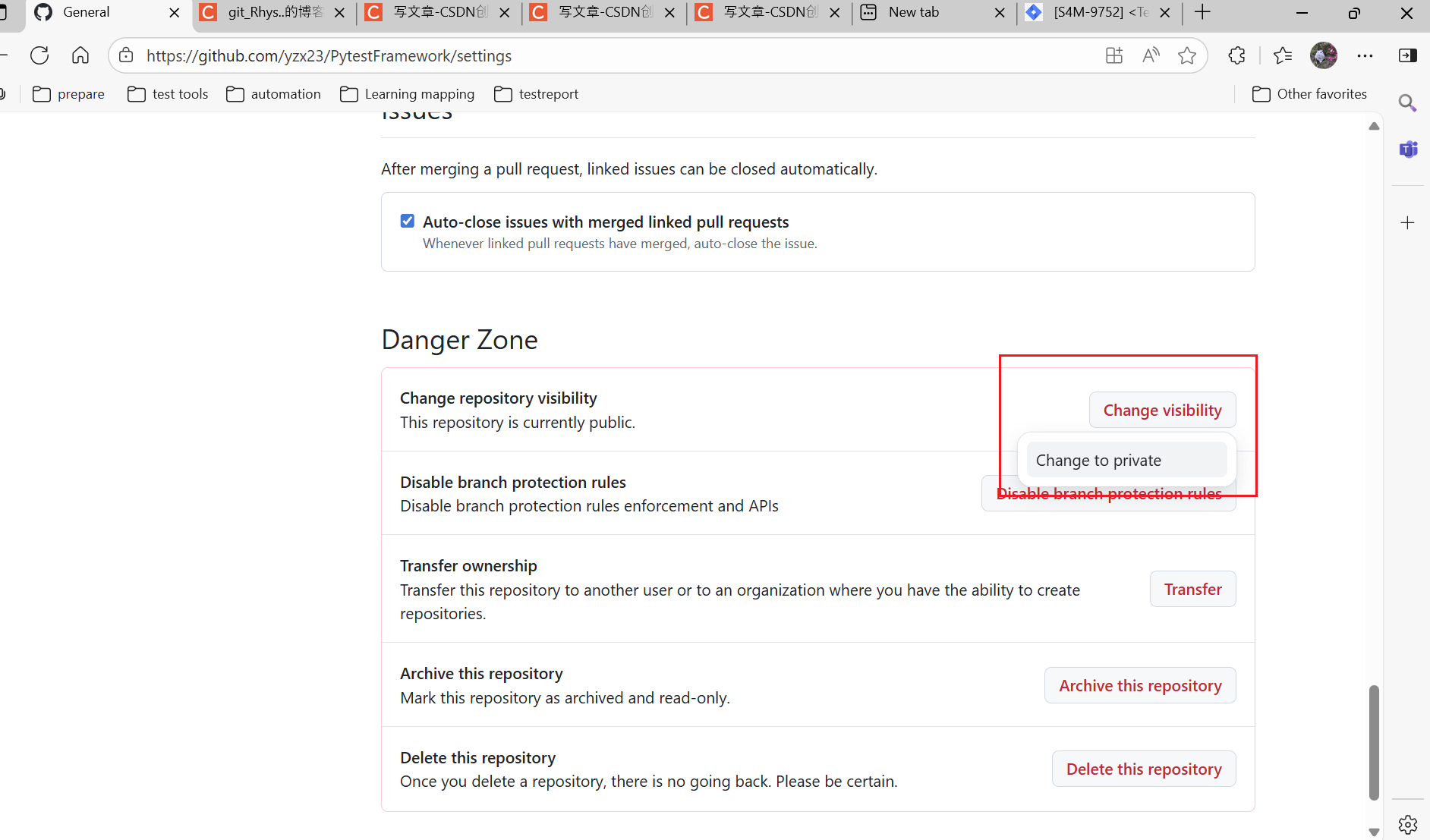1430x840 pixels.
Task: Click the Transfer ownership button
Action: click(1192, 589)
